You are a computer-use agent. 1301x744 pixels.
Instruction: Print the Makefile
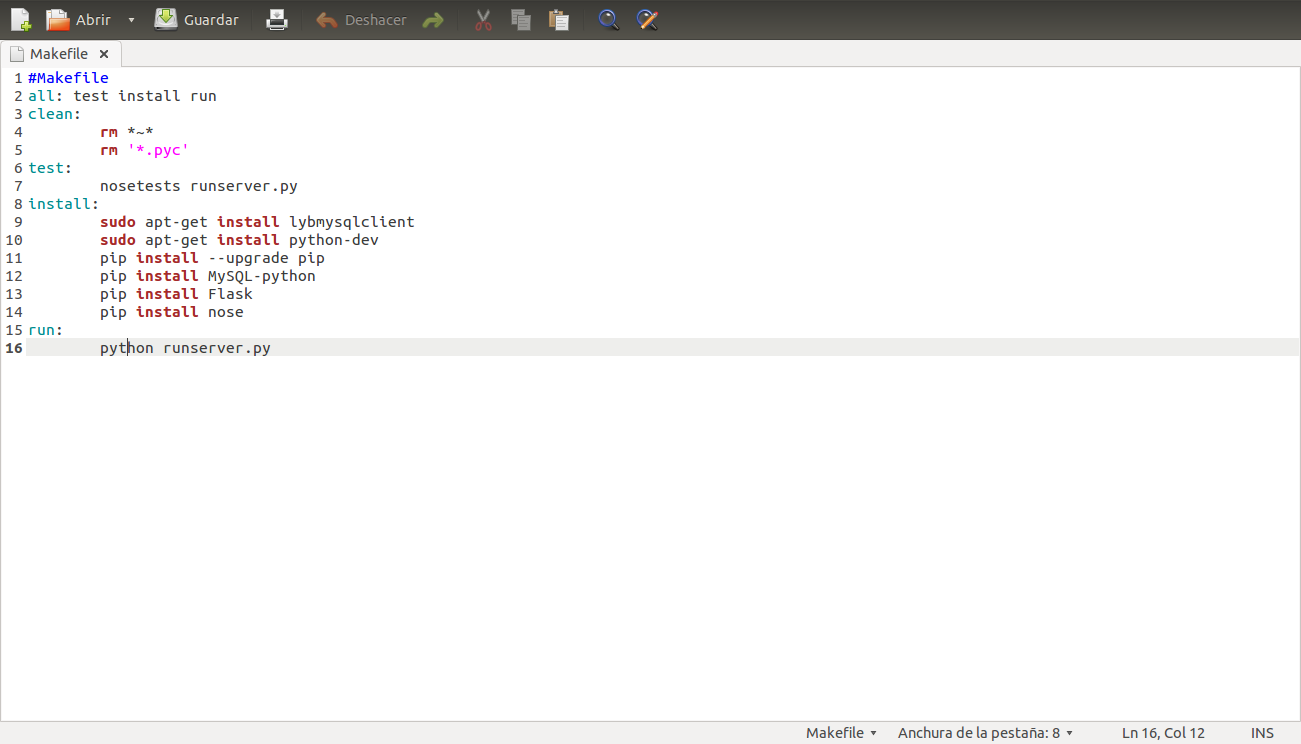click(x=277, y=19)
